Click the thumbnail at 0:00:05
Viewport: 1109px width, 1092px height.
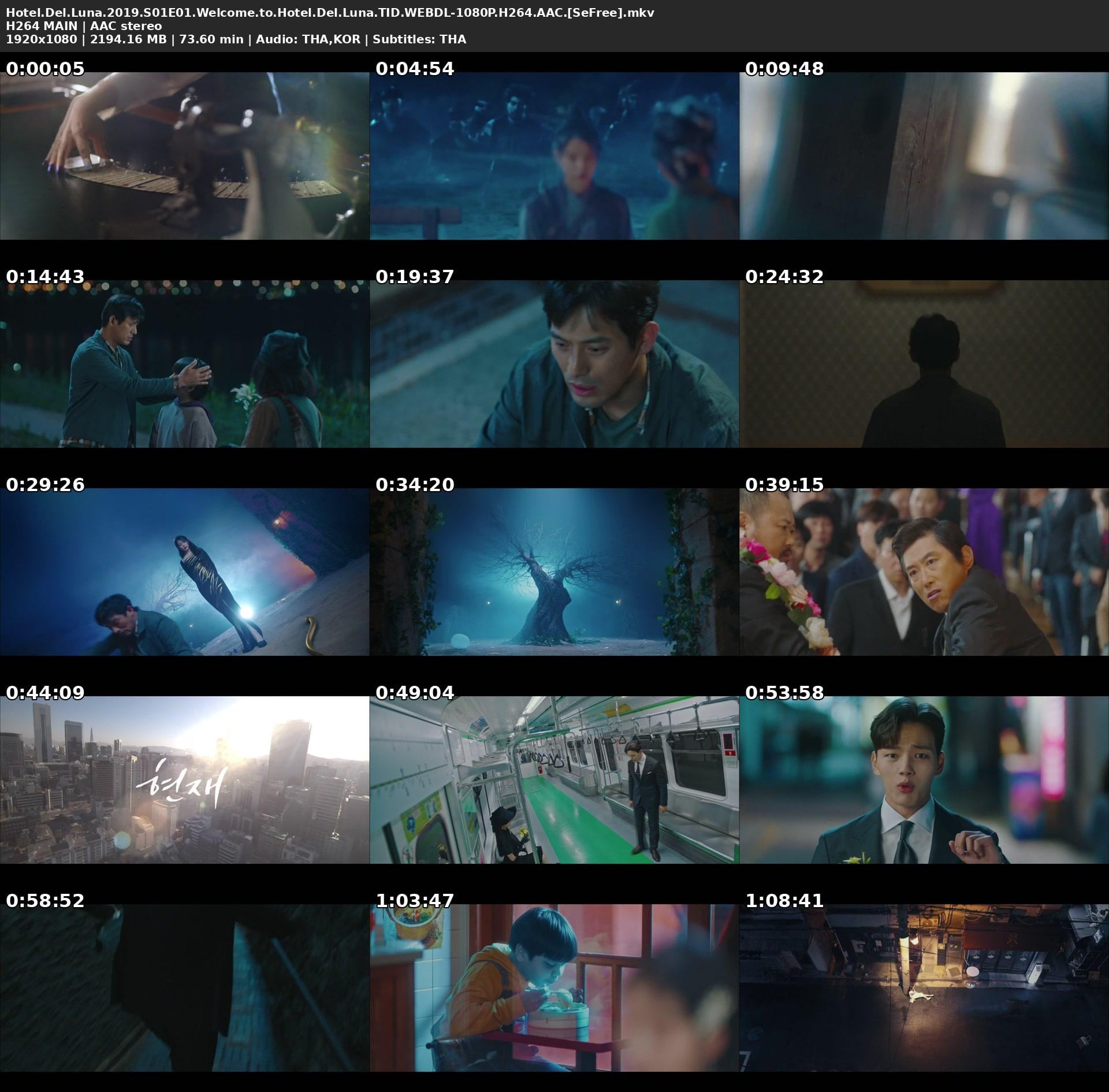pos(184,156)
